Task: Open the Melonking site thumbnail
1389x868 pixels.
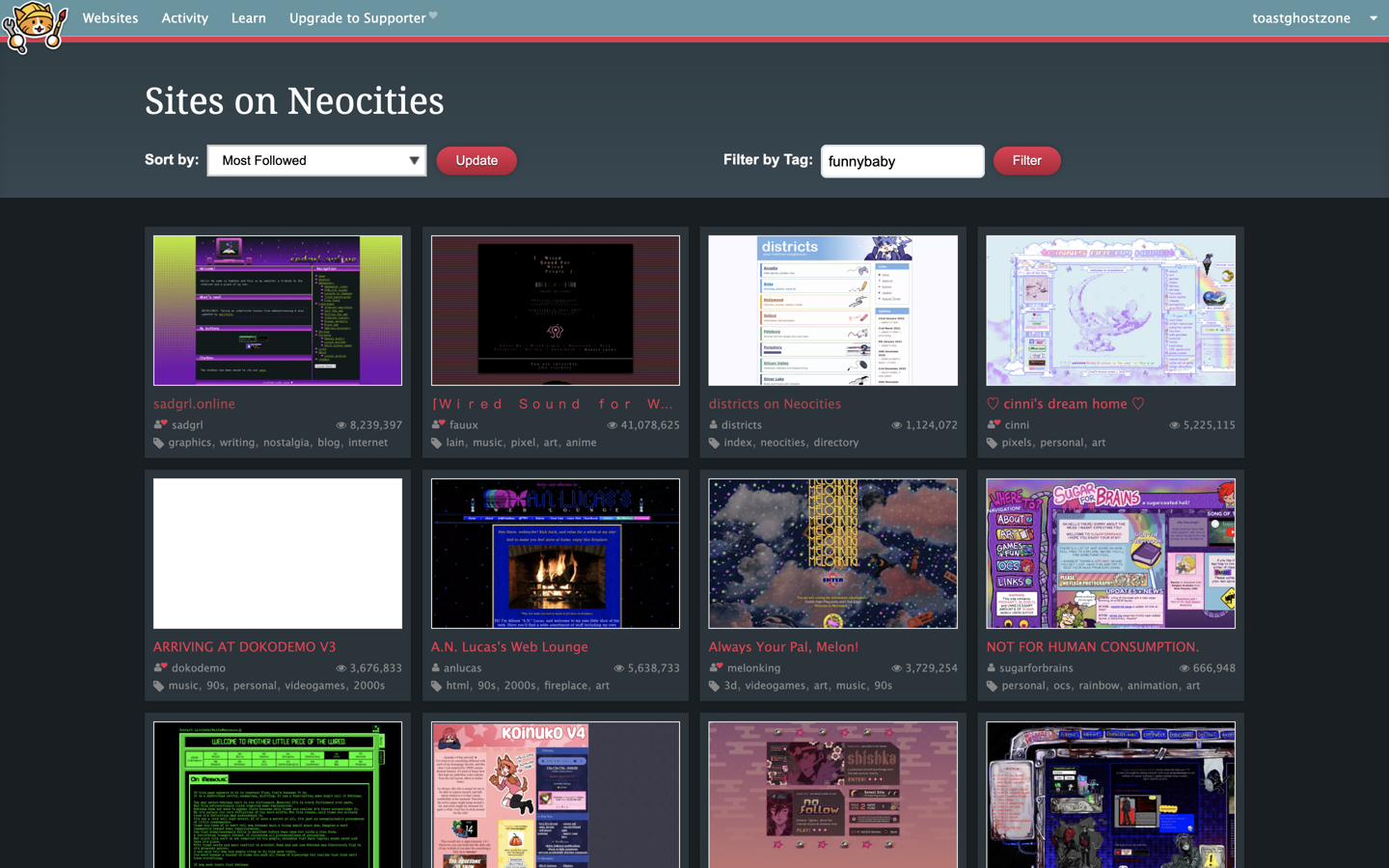Action: point(833,554)
